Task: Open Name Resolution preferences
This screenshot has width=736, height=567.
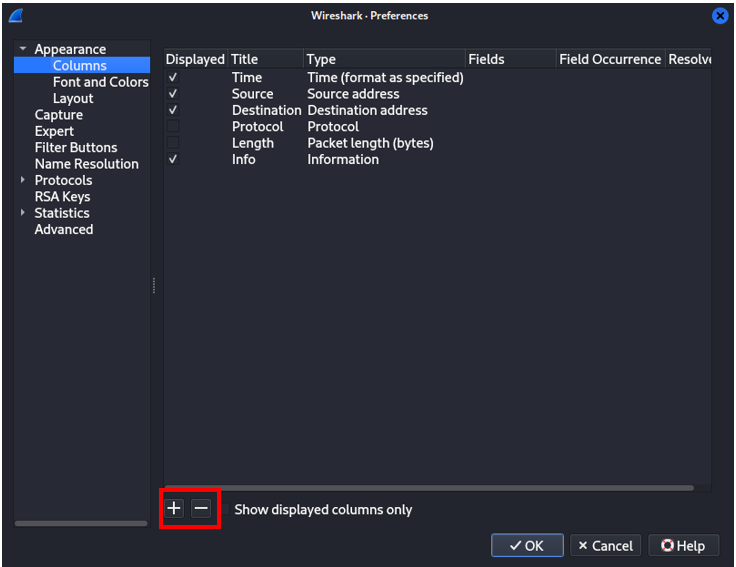Action: pyautogui.click(x=86, y=164)
